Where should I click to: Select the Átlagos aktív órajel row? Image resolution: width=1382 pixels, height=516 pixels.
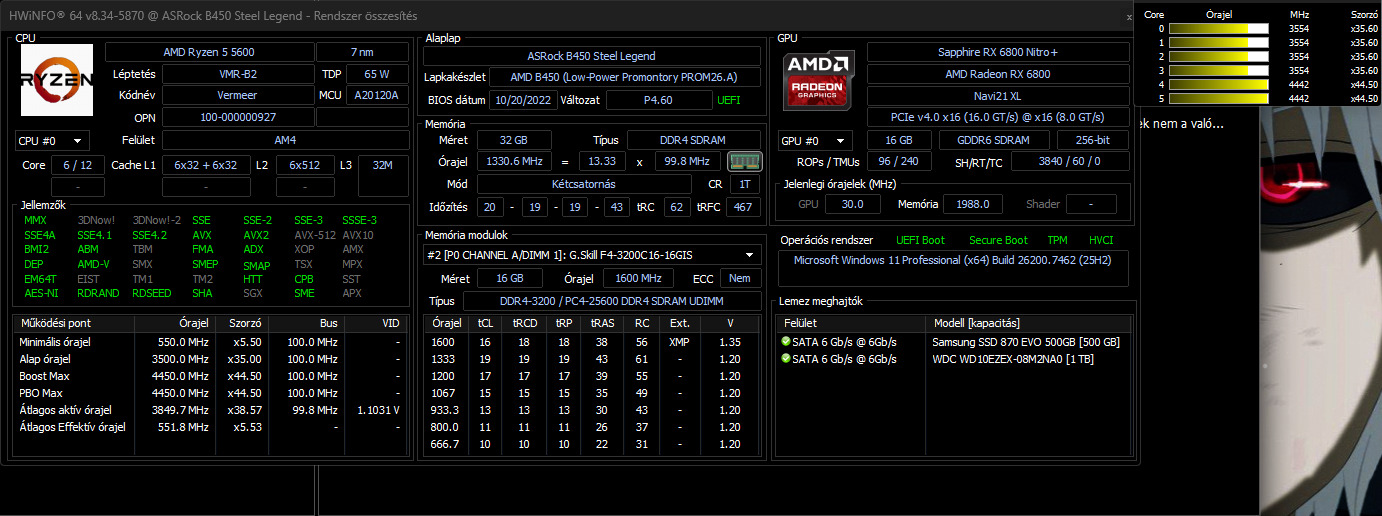click(210, 410)
